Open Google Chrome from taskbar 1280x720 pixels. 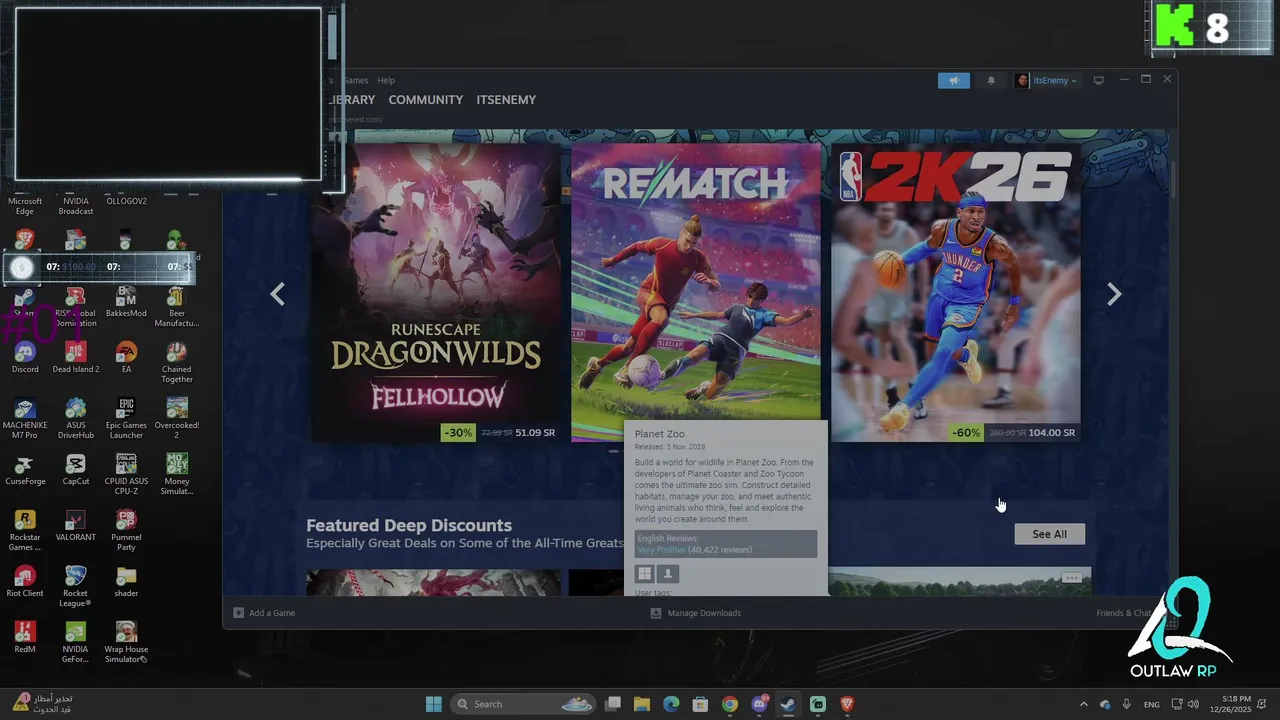point(730,704)
